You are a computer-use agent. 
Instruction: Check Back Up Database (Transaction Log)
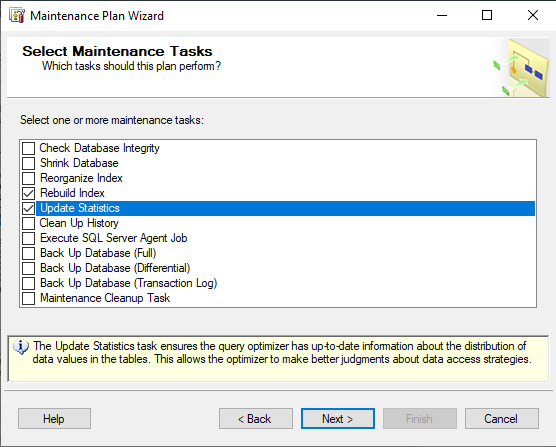click(29, 283)
